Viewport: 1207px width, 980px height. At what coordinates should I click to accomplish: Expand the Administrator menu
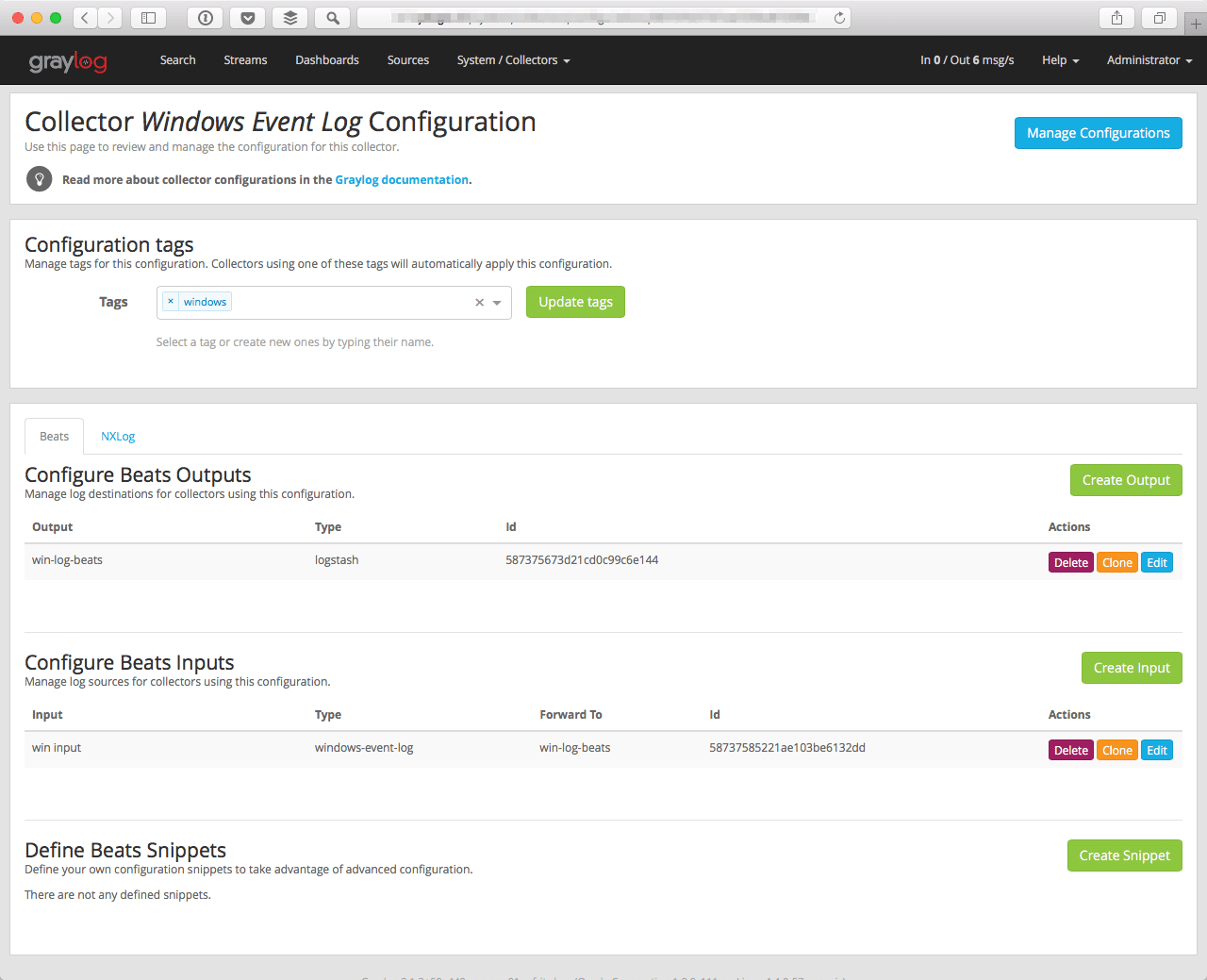(1149, 60)
